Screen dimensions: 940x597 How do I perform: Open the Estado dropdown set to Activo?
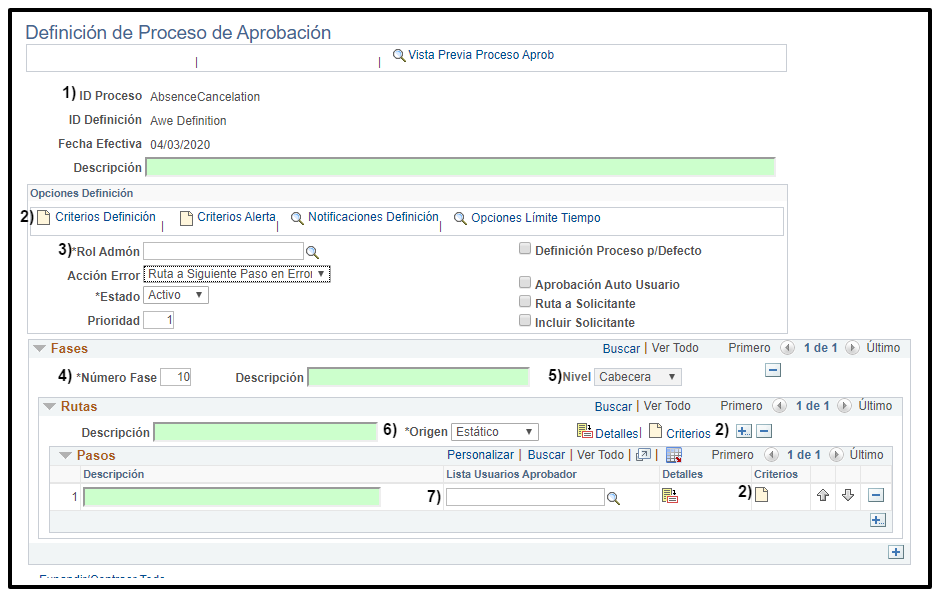click(177, 295)
